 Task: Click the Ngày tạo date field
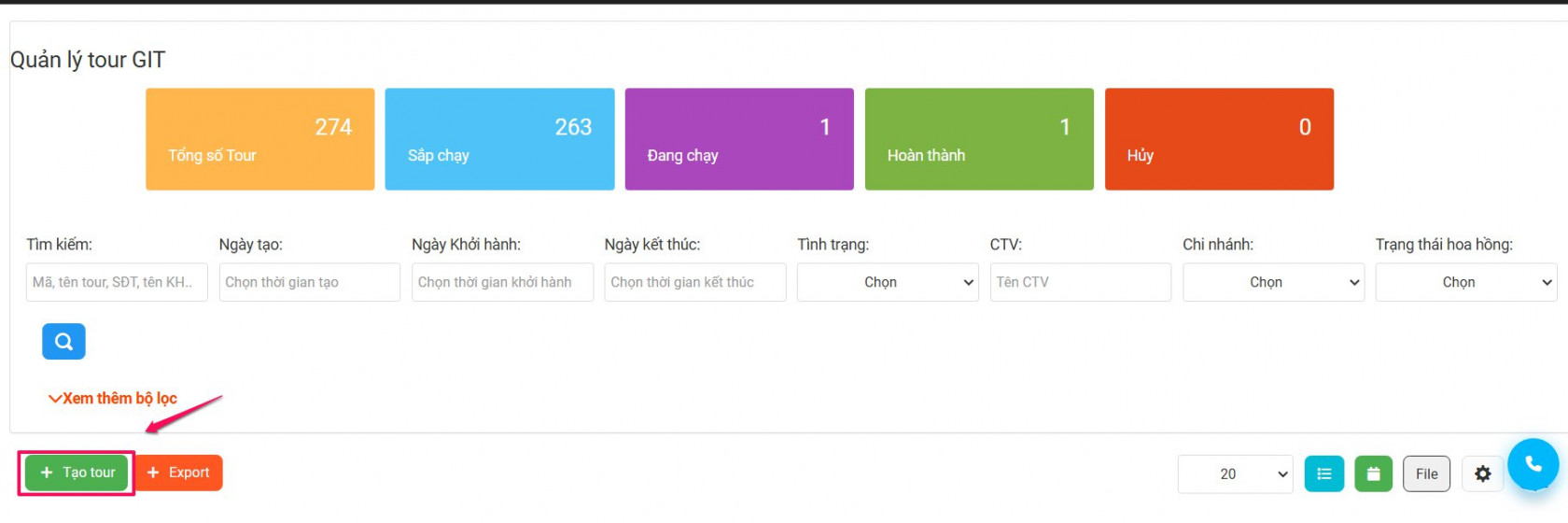(310, 282)
